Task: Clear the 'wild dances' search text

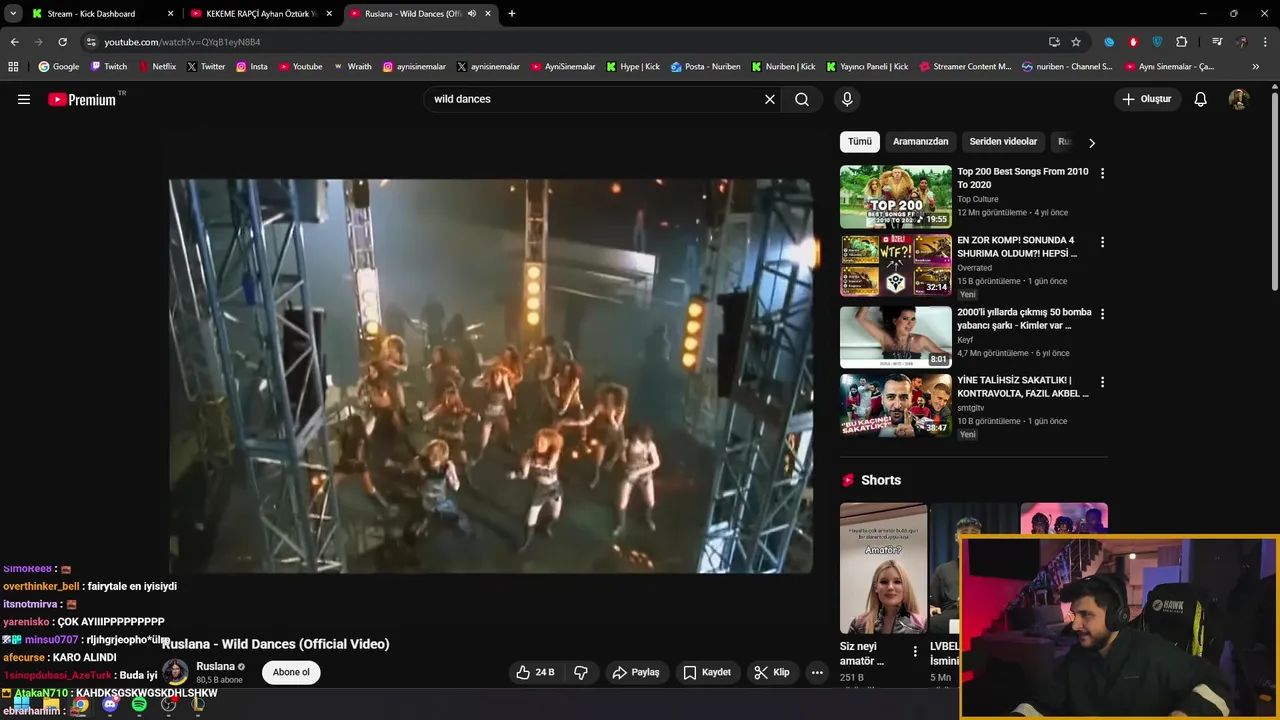Action: click(770, 99)
